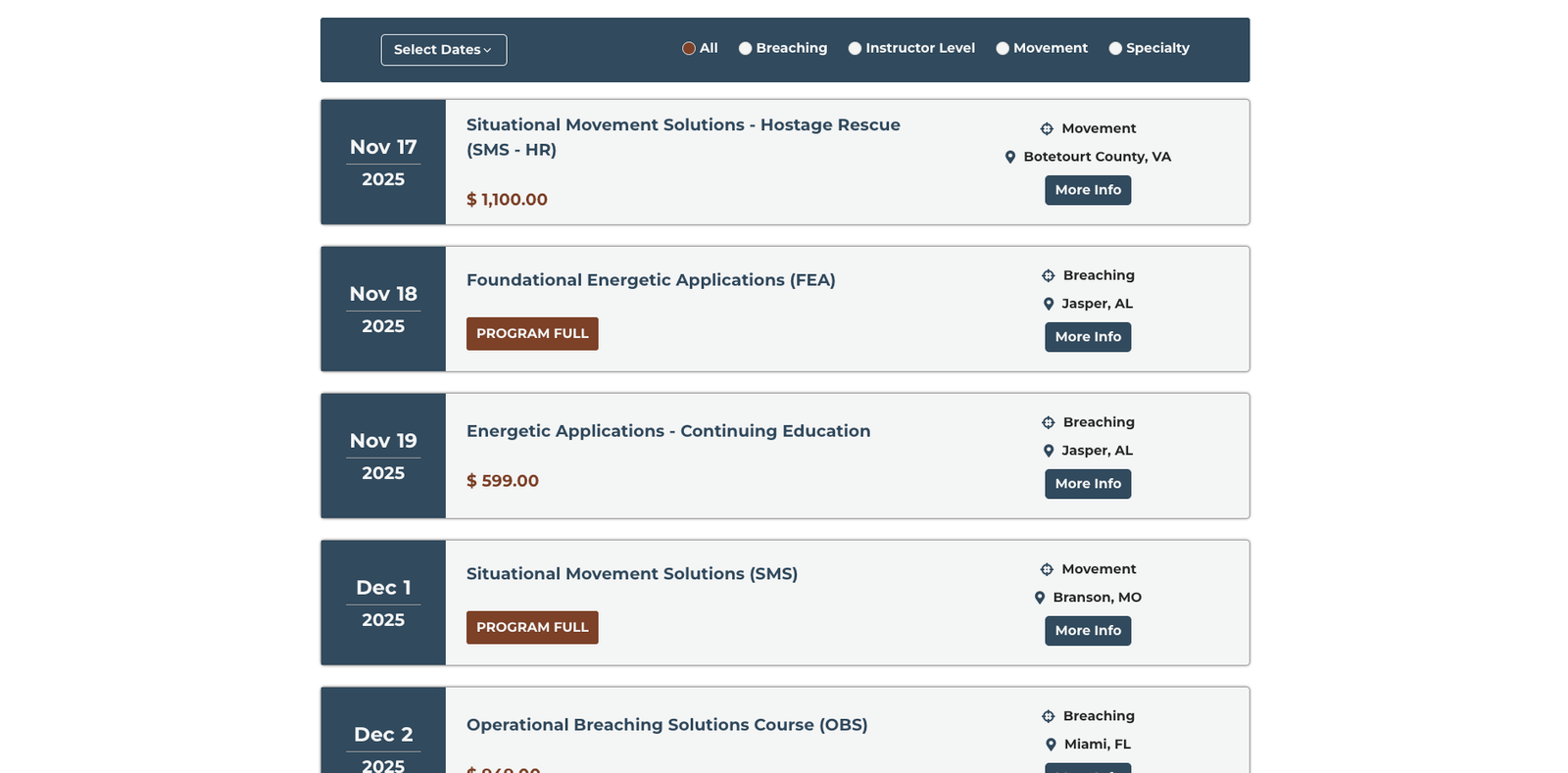Viewport: 1568px width, 773px height.
Task: Select the All courses radio button
Action: 689,48
